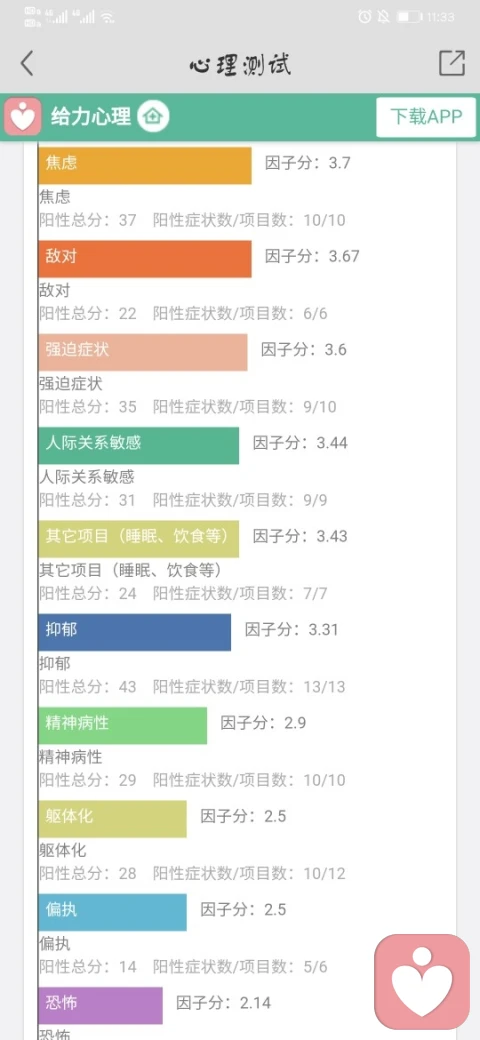480x1040 pixels.
Task: Tap the 给力心理 title text
Action: 91,117
